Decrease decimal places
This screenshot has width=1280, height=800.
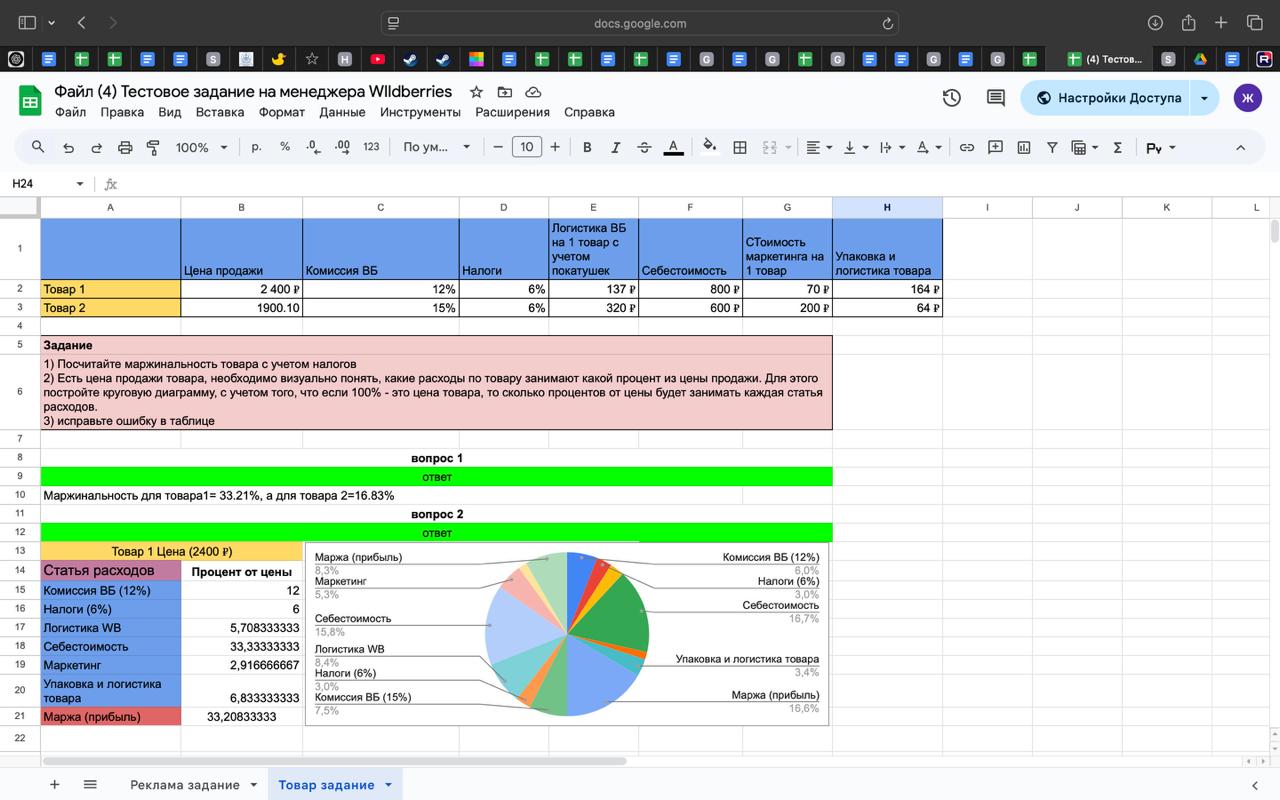[x=313, y=147]
